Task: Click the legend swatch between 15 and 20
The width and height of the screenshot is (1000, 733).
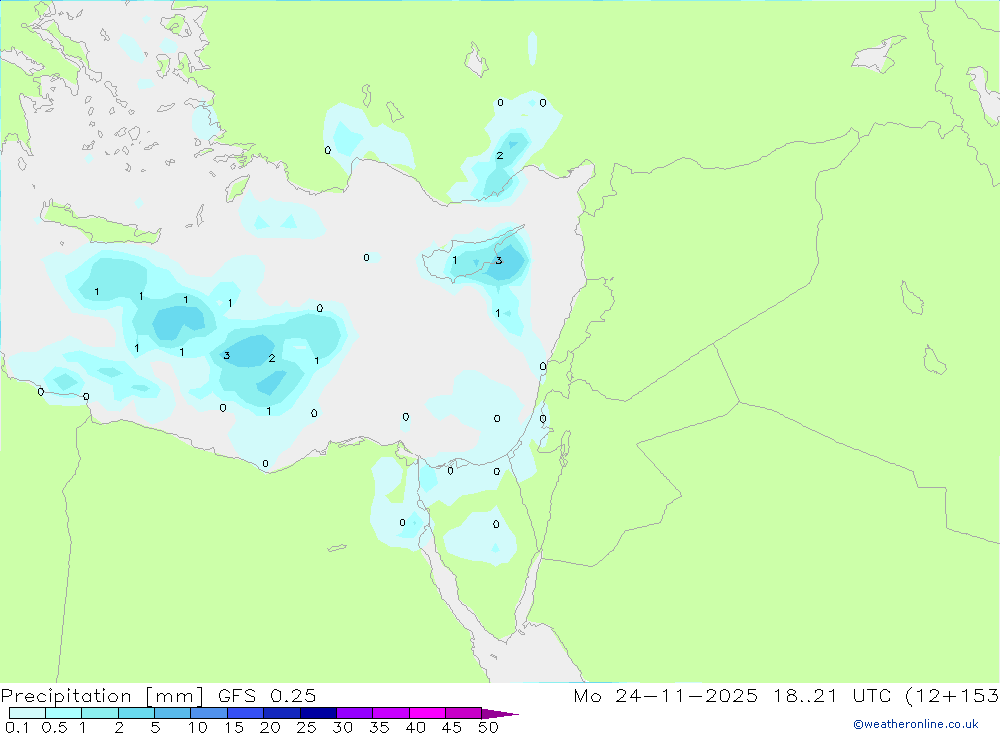Action: (x=246, y=713)
